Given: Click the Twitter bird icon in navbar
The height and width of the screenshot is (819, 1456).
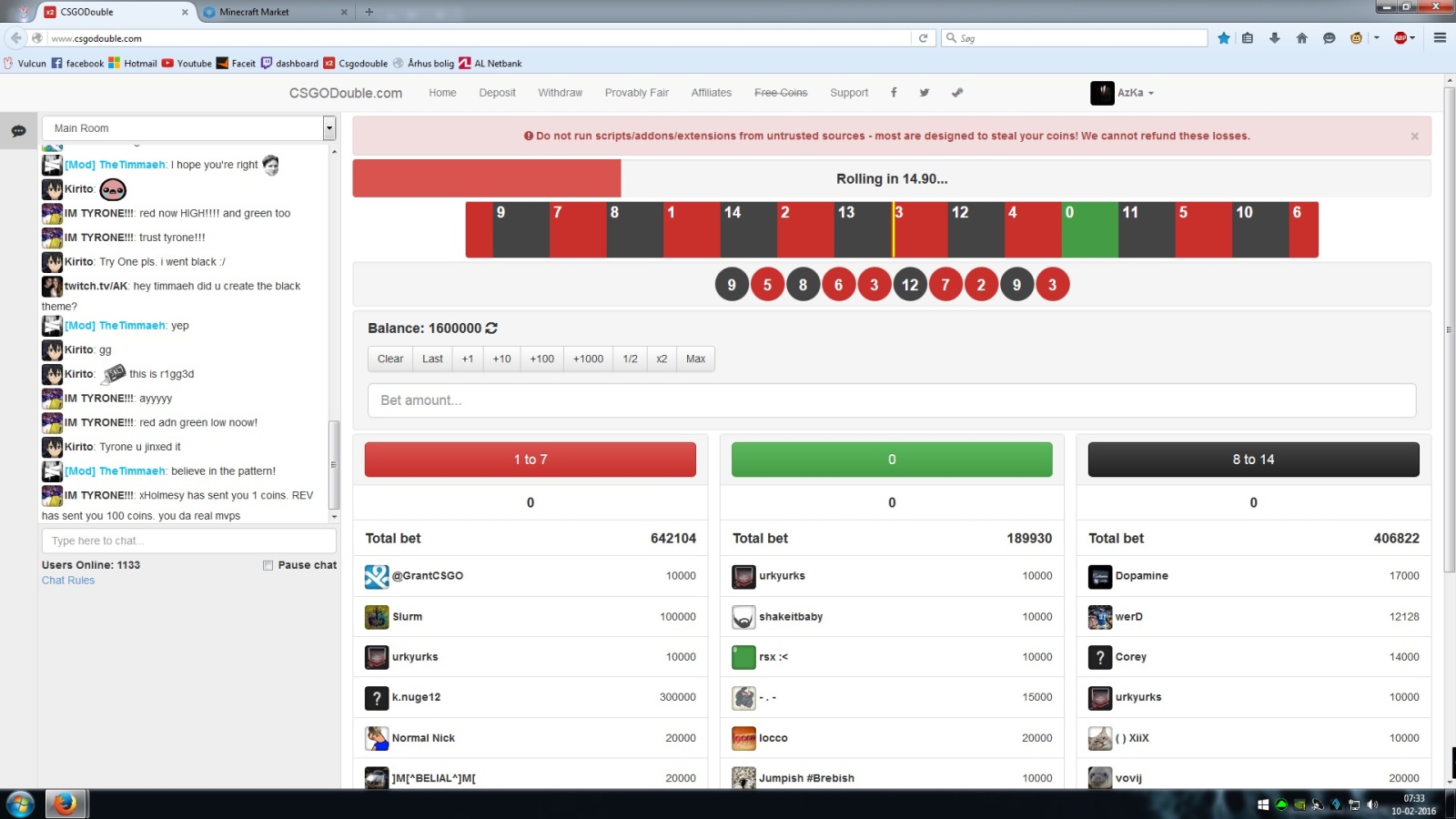Looking at the screenshot, I should click(925, 93).
